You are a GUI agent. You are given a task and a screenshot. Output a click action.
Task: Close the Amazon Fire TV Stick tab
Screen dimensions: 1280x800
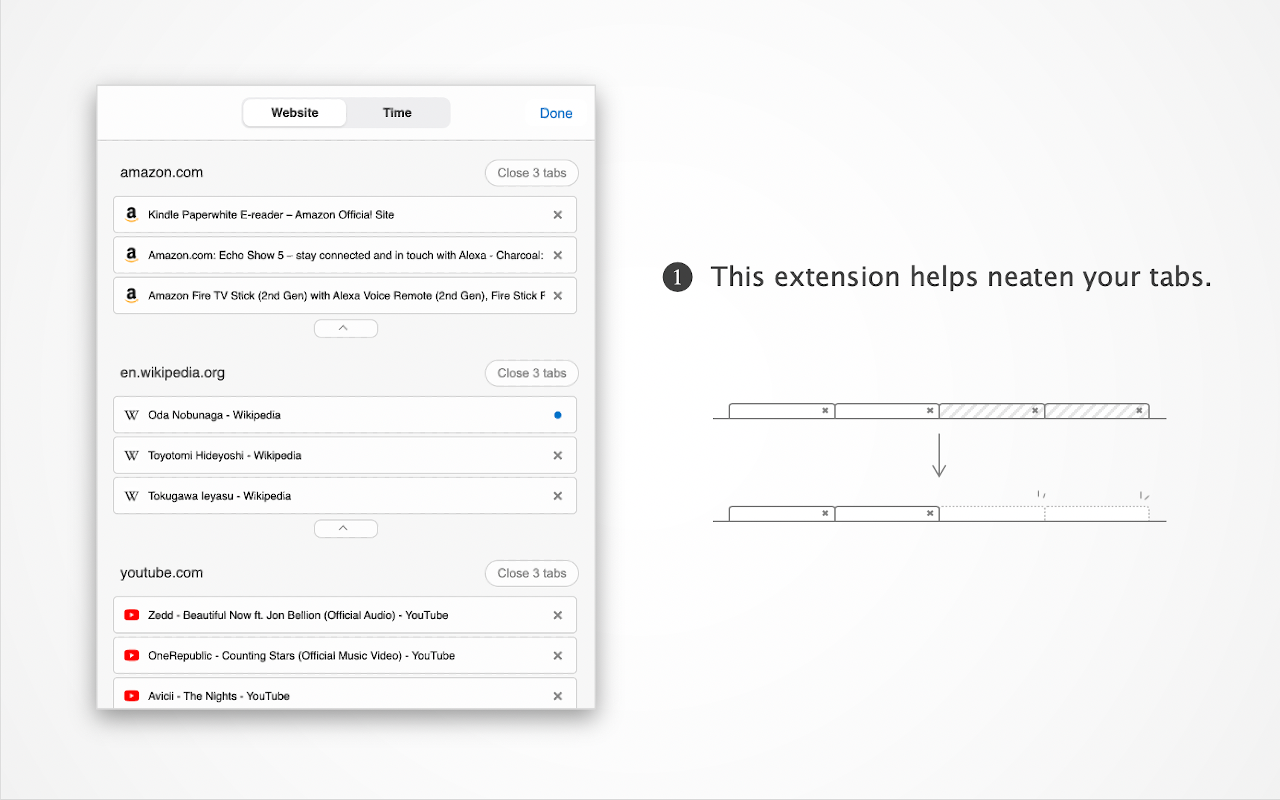[x=558, y=295]
